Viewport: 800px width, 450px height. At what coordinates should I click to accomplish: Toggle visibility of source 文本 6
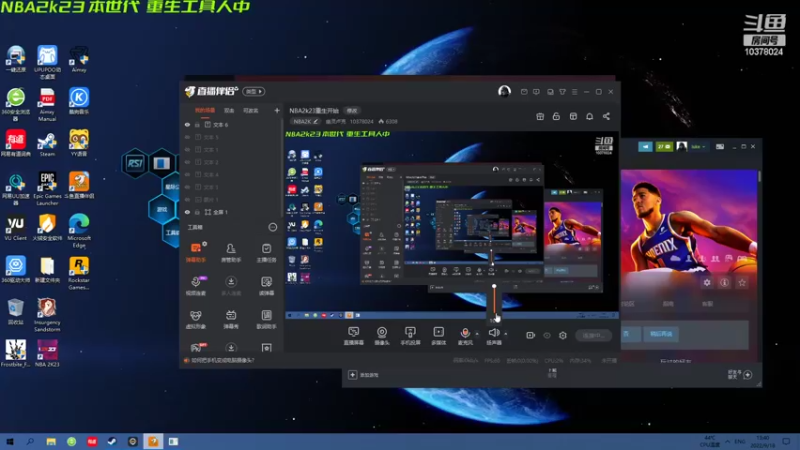[x=187, y=124]
